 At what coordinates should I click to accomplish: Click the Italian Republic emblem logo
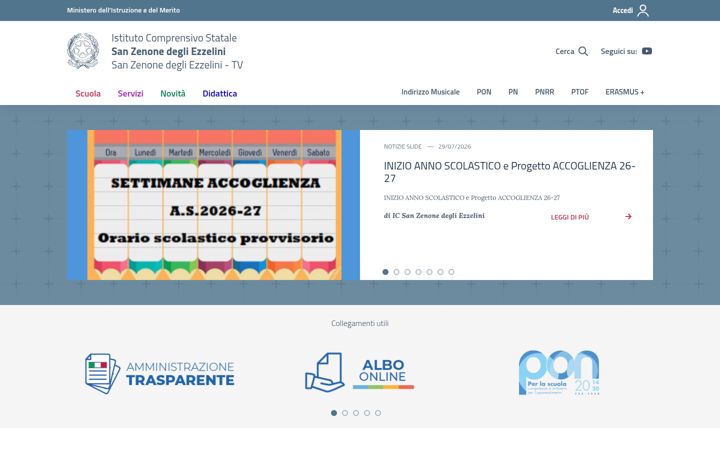tap(83, 51)
